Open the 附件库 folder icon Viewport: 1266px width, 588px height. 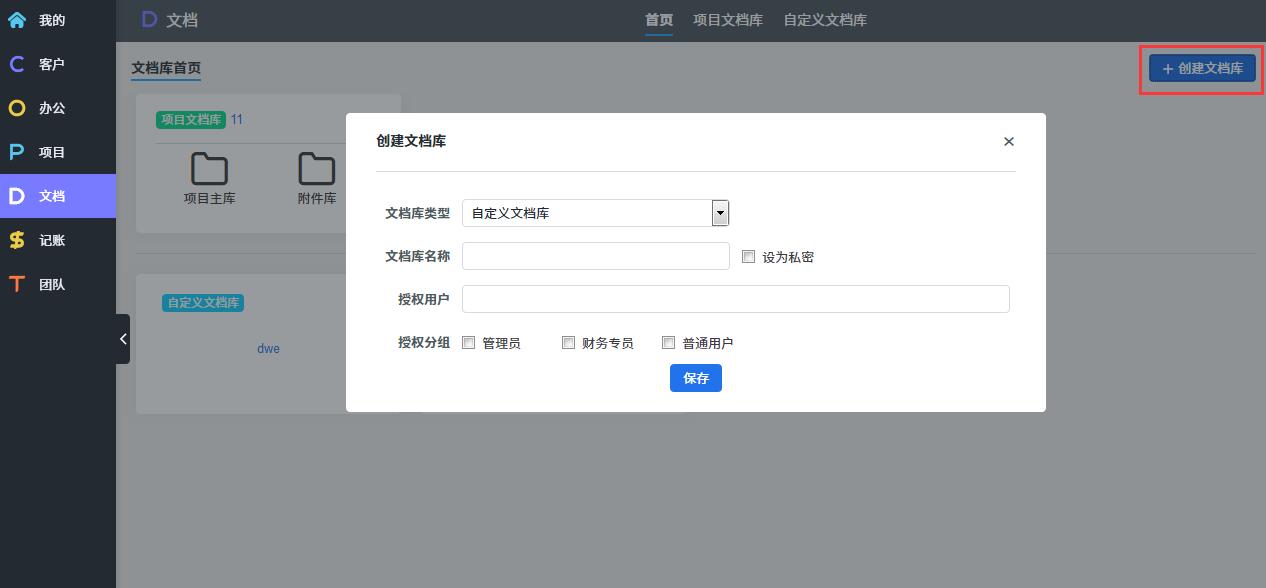316,170
